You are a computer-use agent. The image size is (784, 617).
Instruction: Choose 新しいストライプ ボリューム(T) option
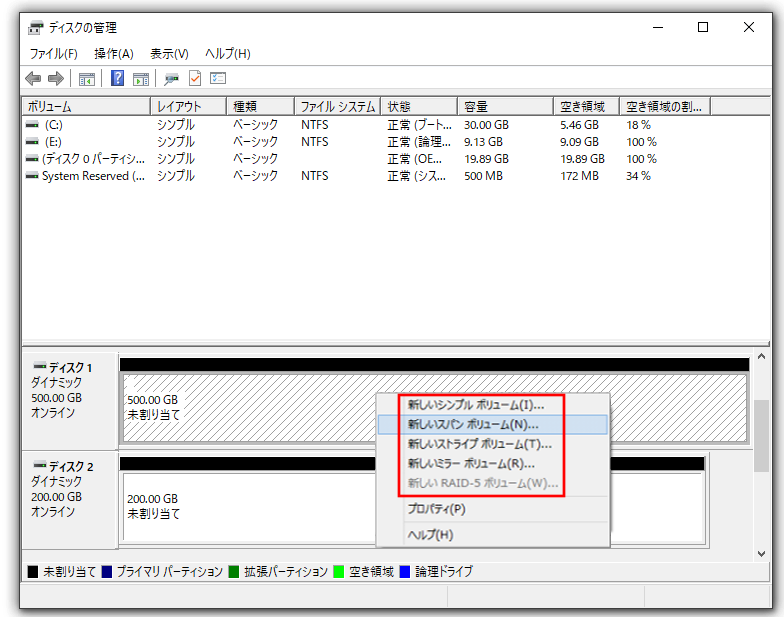480,444
